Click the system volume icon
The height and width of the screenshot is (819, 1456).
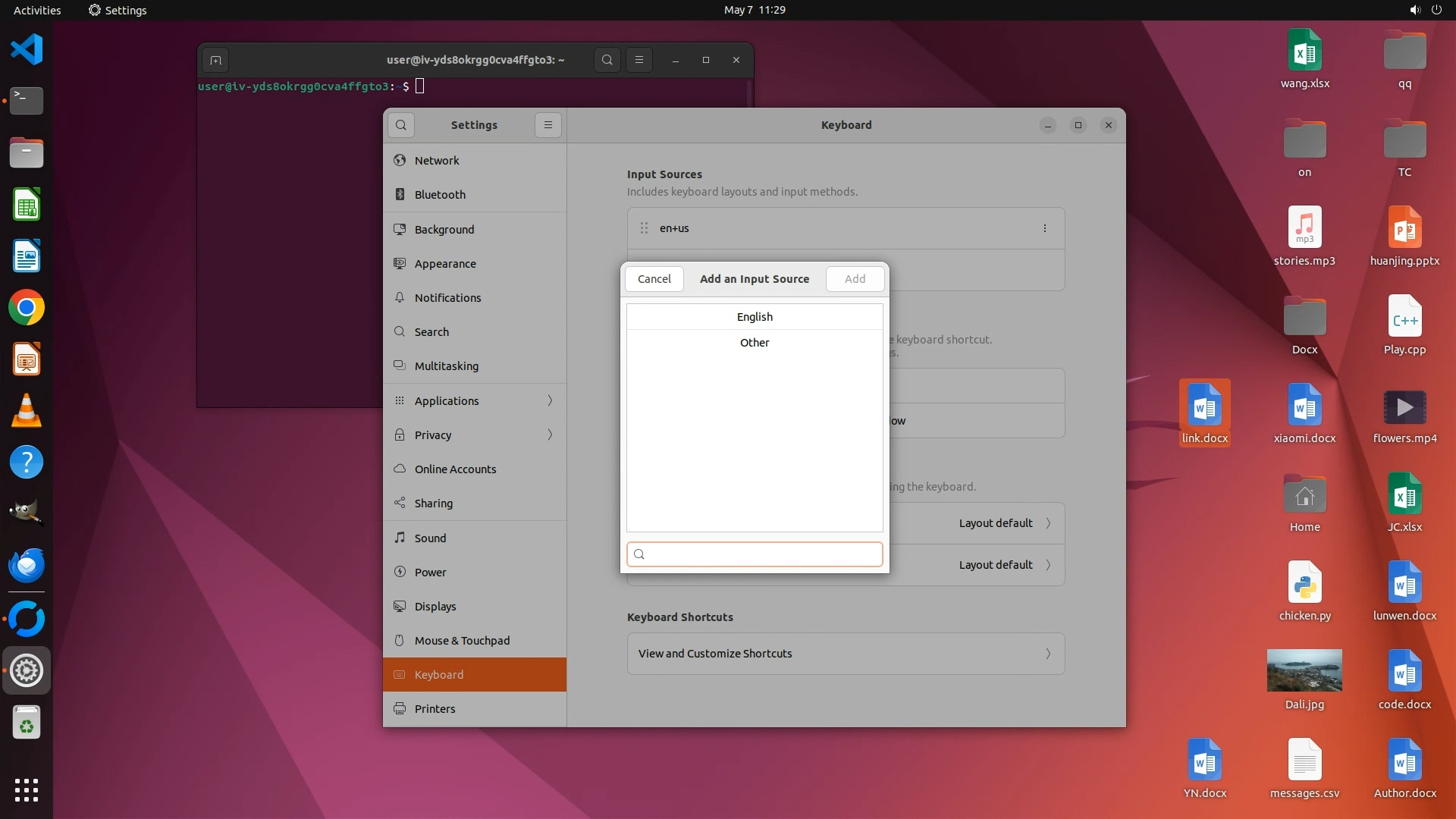click(1414, 10)
